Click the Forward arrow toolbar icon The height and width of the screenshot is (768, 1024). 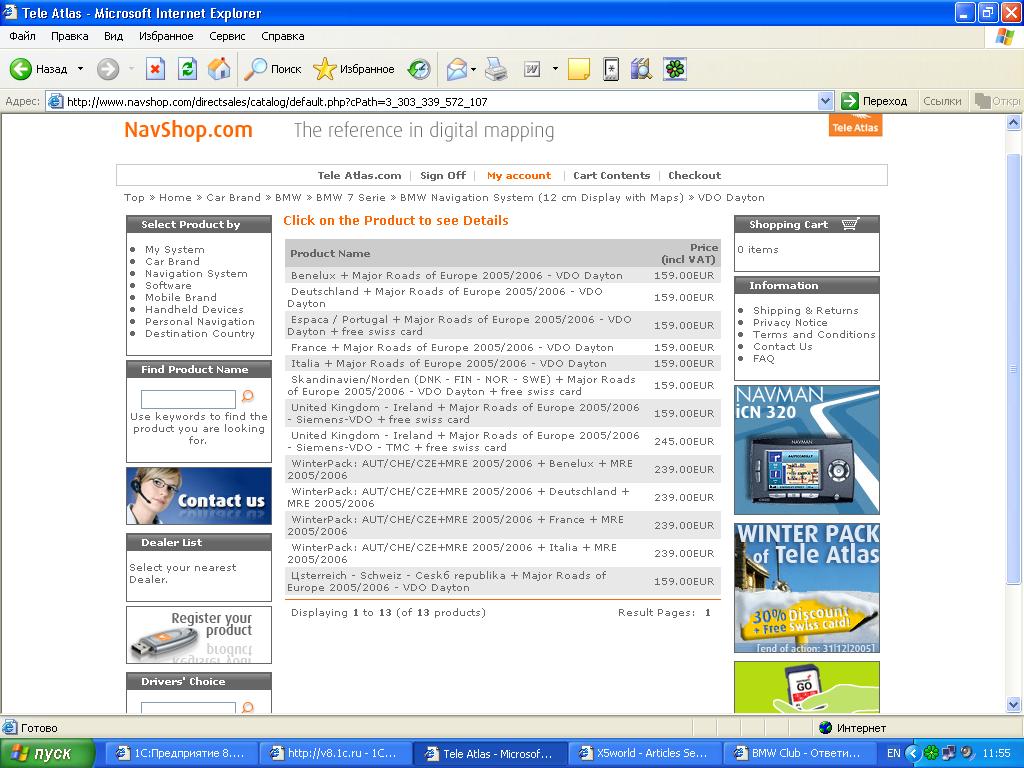(x=108, y=69)
